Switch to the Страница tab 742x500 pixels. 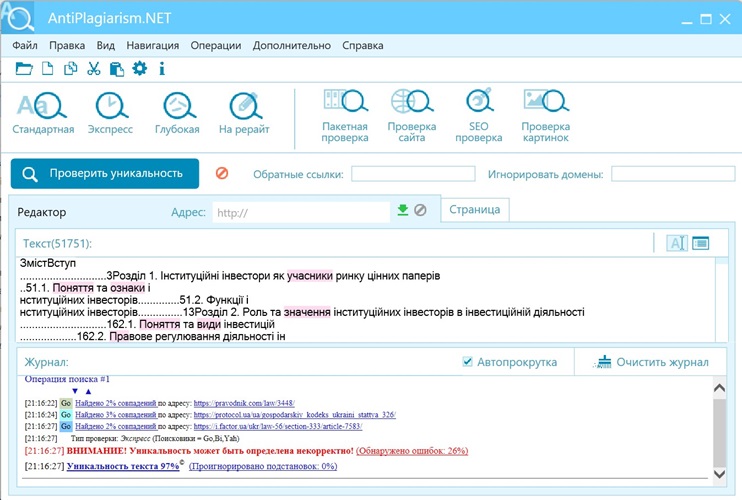pyautogui.click(x=475, y=209)
